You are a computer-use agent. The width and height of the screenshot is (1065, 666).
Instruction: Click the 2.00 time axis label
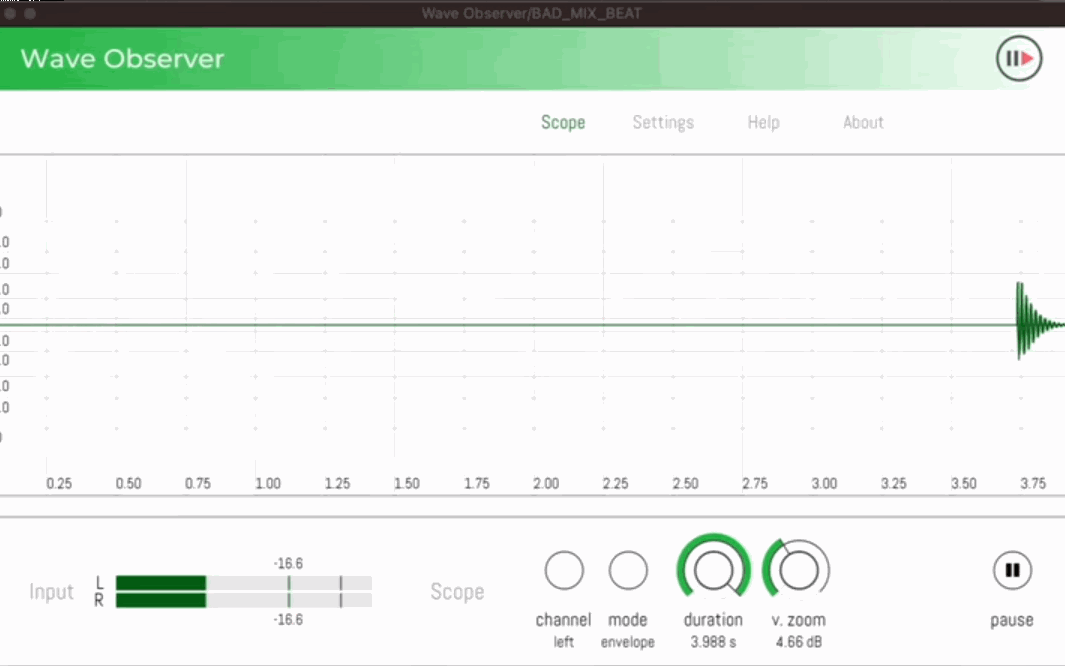pyautogui.click(x=546, y=483)
